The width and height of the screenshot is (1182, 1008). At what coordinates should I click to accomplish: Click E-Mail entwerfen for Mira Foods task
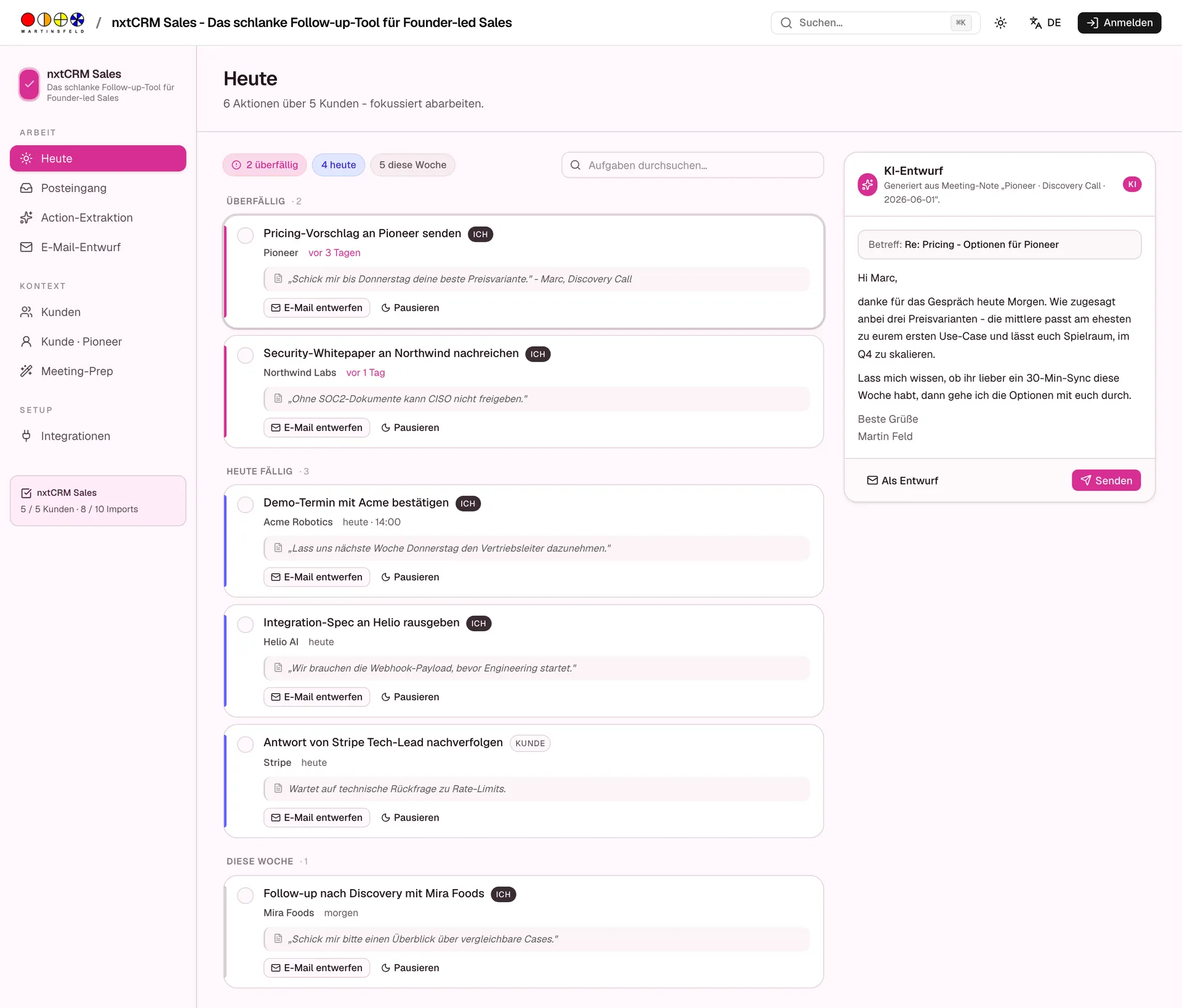pyautogui.click(x=316, y=968)
